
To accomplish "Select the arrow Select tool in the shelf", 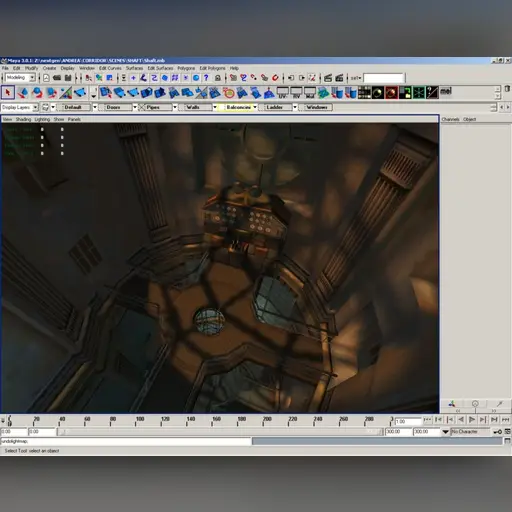I will [x=8, y=92].
